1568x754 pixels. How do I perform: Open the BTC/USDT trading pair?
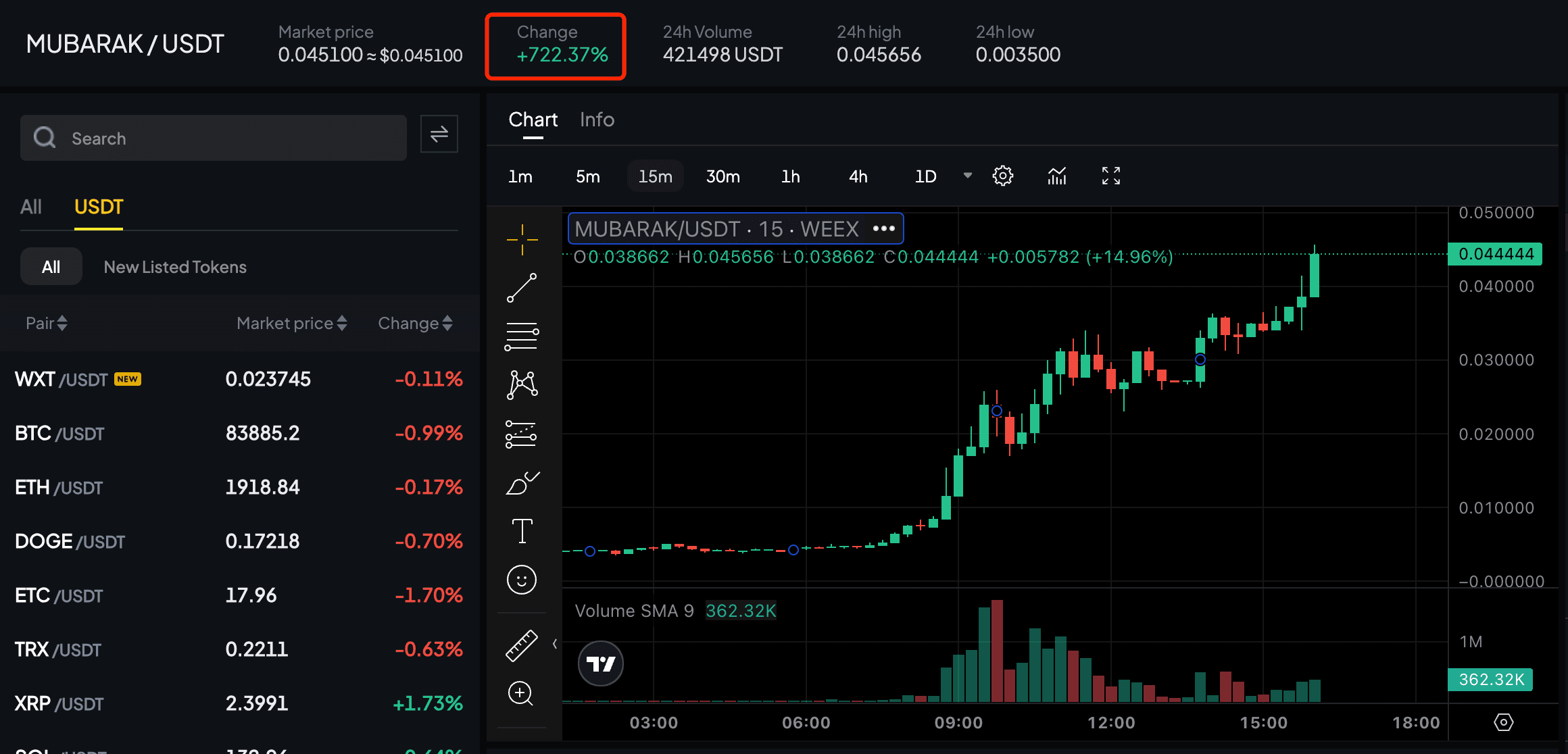tap(59, 433)
